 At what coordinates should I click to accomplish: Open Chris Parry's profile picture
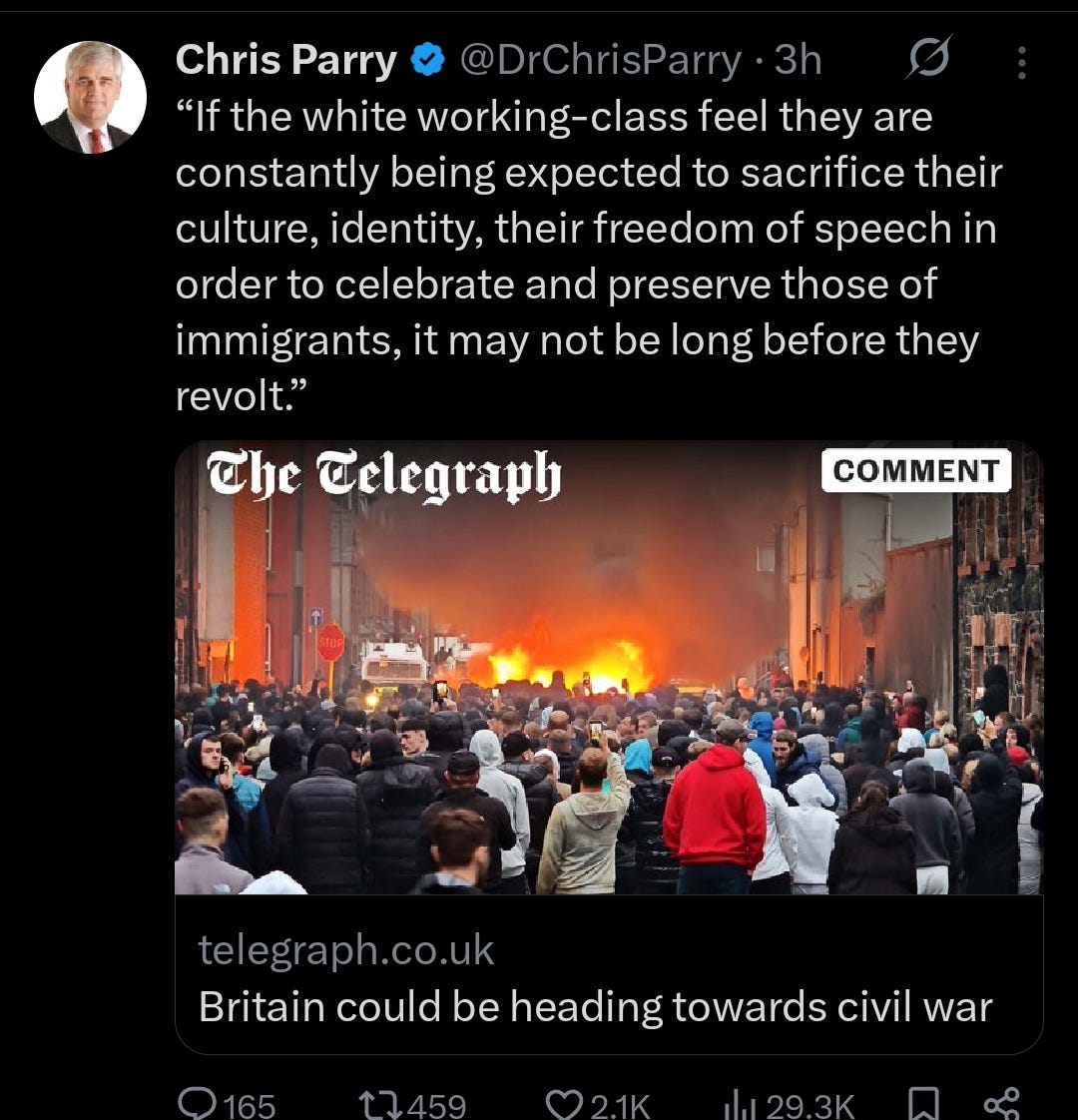(x=90, y=97)
